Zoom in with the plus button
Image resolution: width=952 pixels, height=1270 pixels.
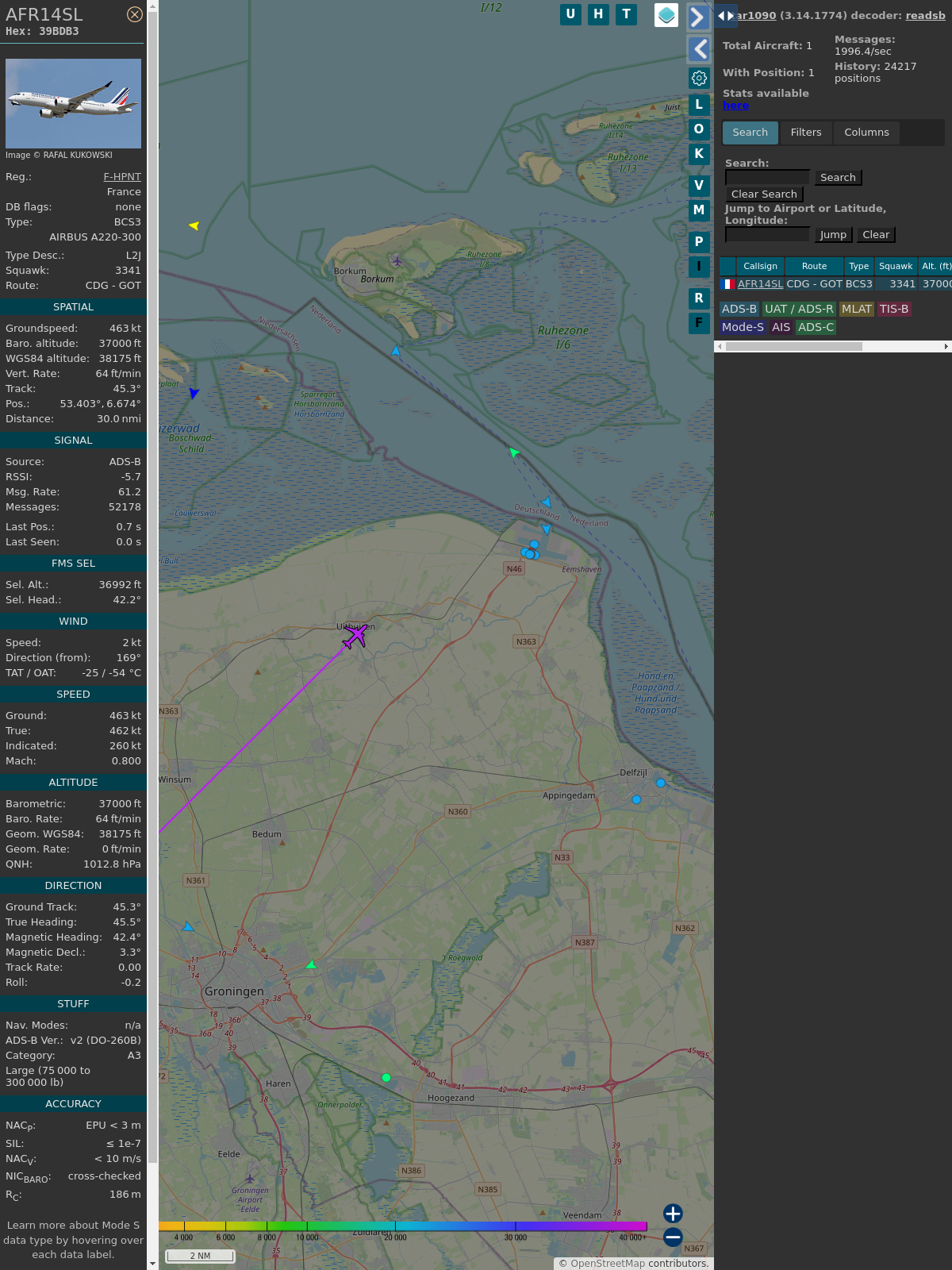coord(673,1214)
